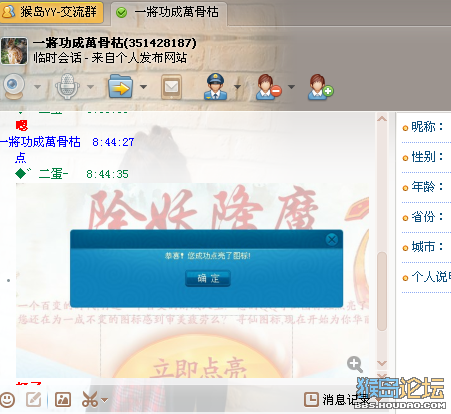Click the 立即点亮 button in image
This screenshot has width=451, height=414.
[x=199, y=367]
